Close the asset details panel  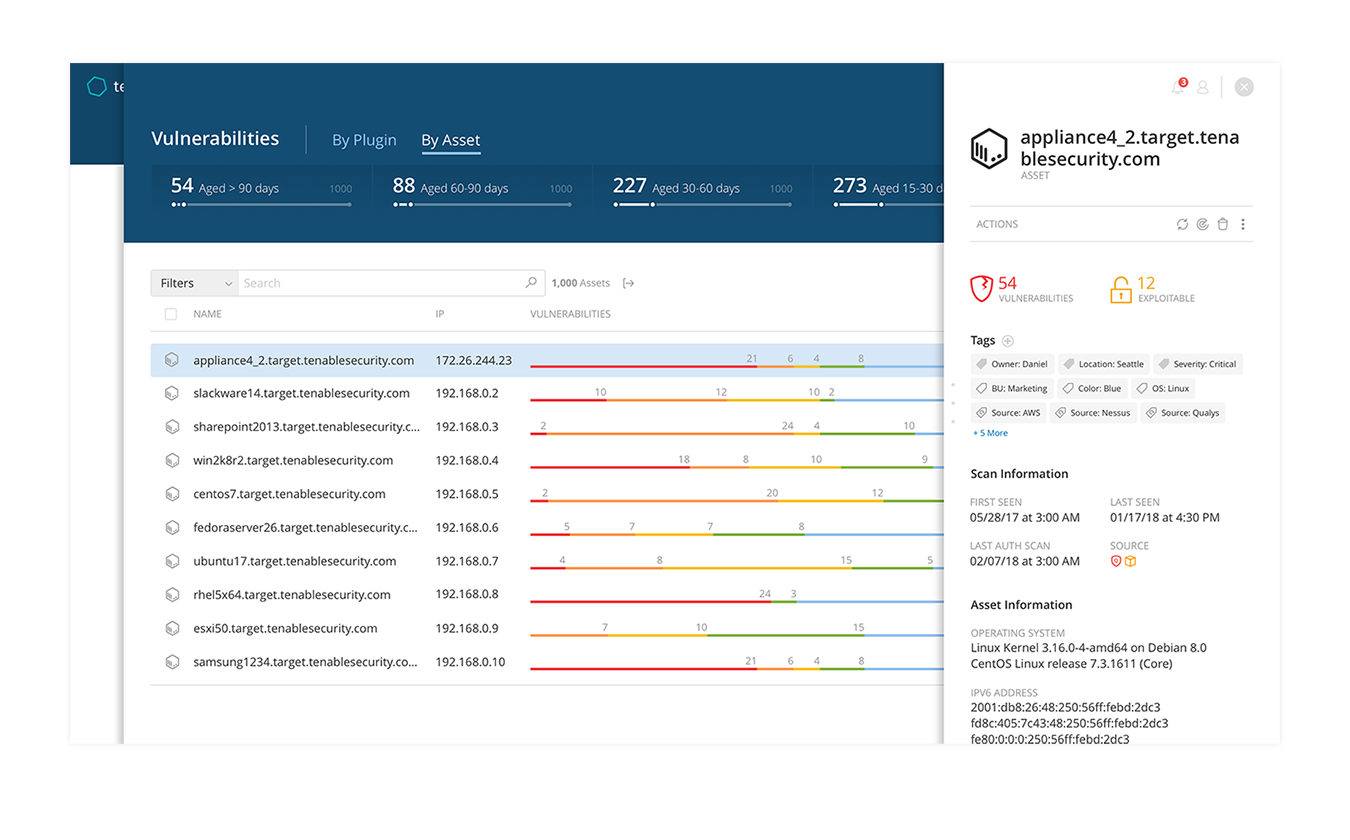pyautogui.click(x=1244, y=87)
